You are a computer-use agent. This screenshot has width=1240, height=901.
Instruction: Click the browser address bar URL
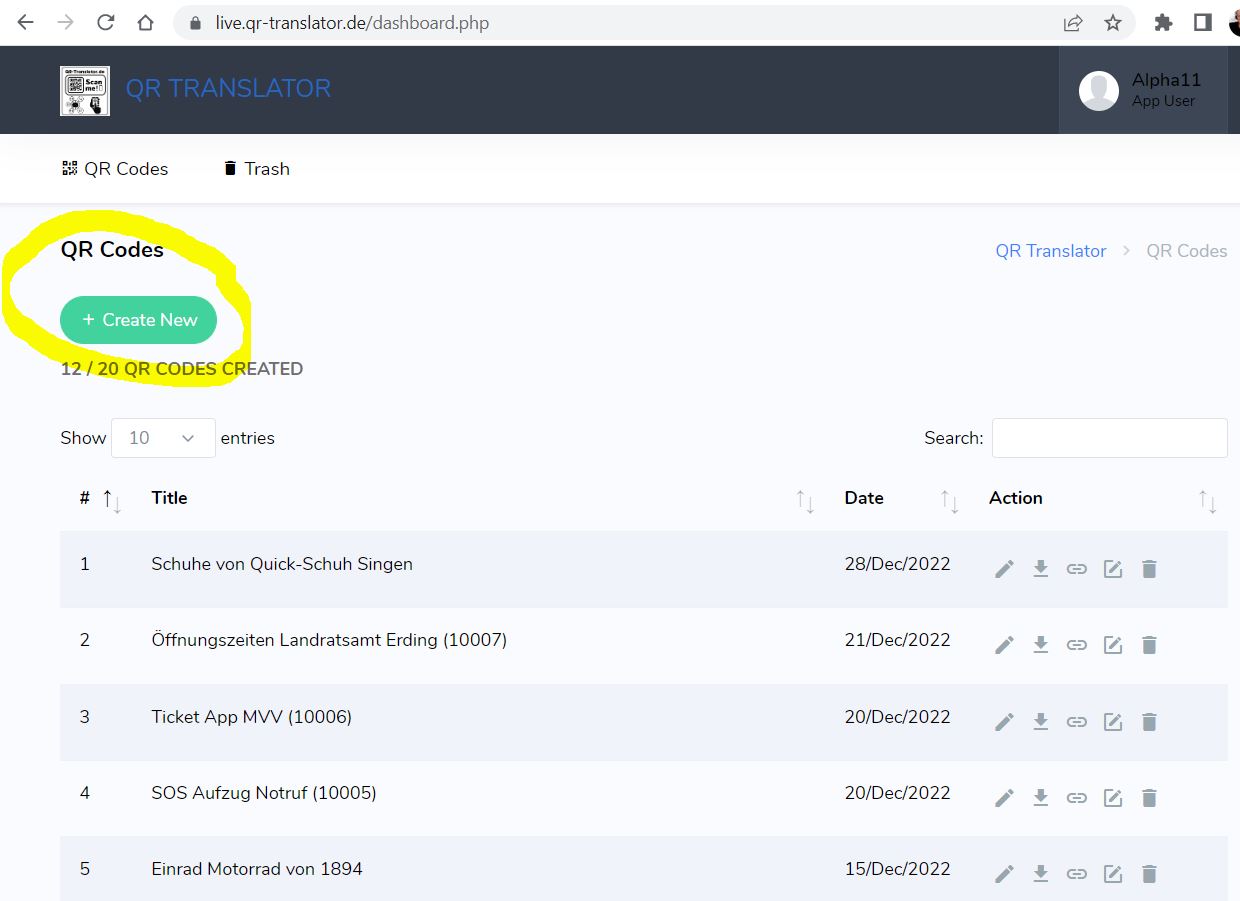[x=352, y=22]
